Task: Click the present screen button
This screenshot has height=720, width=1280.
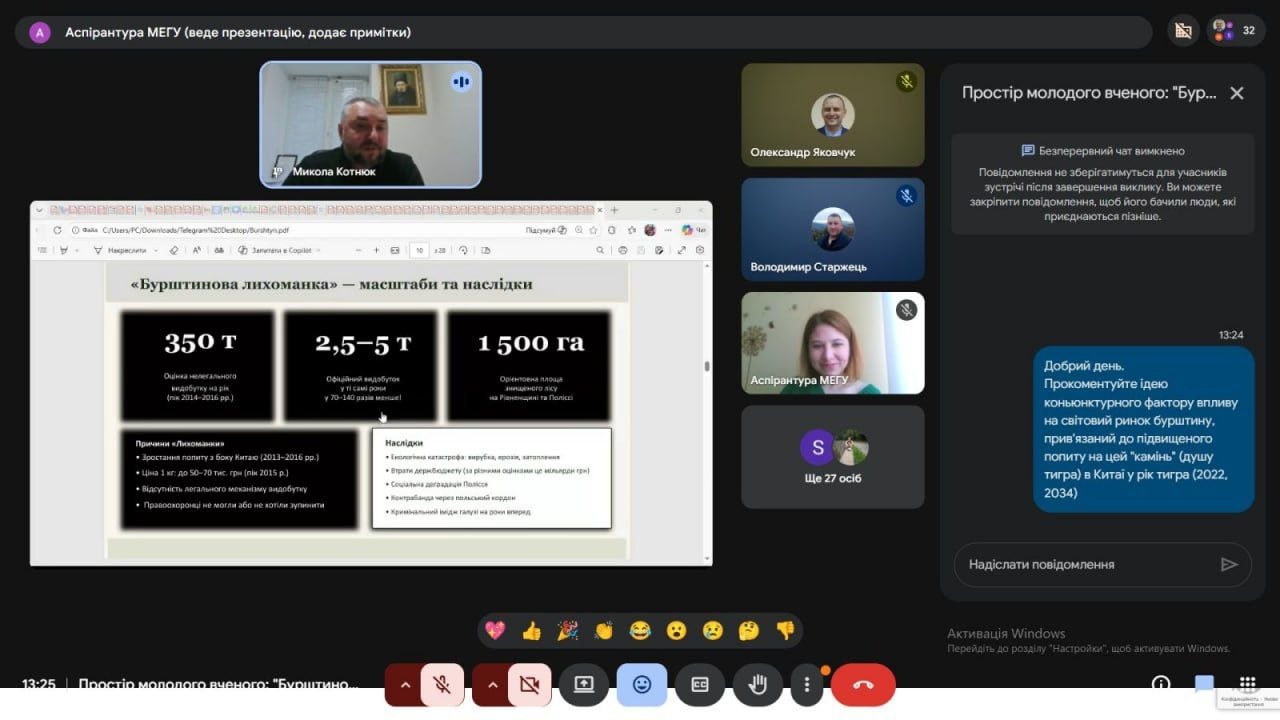Action: tap(583, 685)
